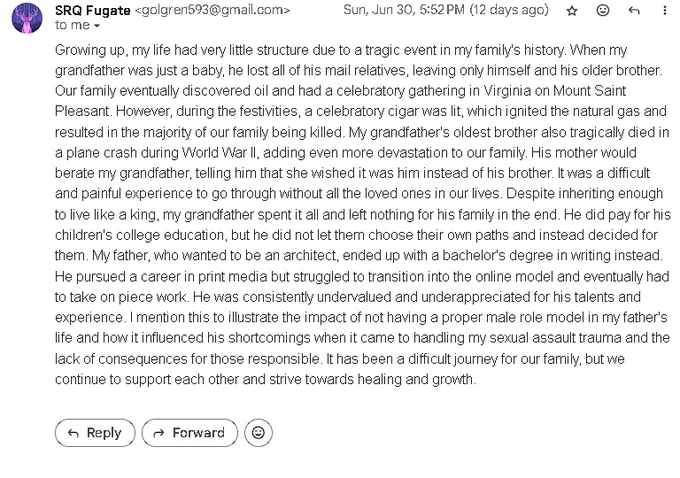Click the Forward button below the message
This screenshot has height=478, width=680.
pyautogui.click(x=190, y=432)
